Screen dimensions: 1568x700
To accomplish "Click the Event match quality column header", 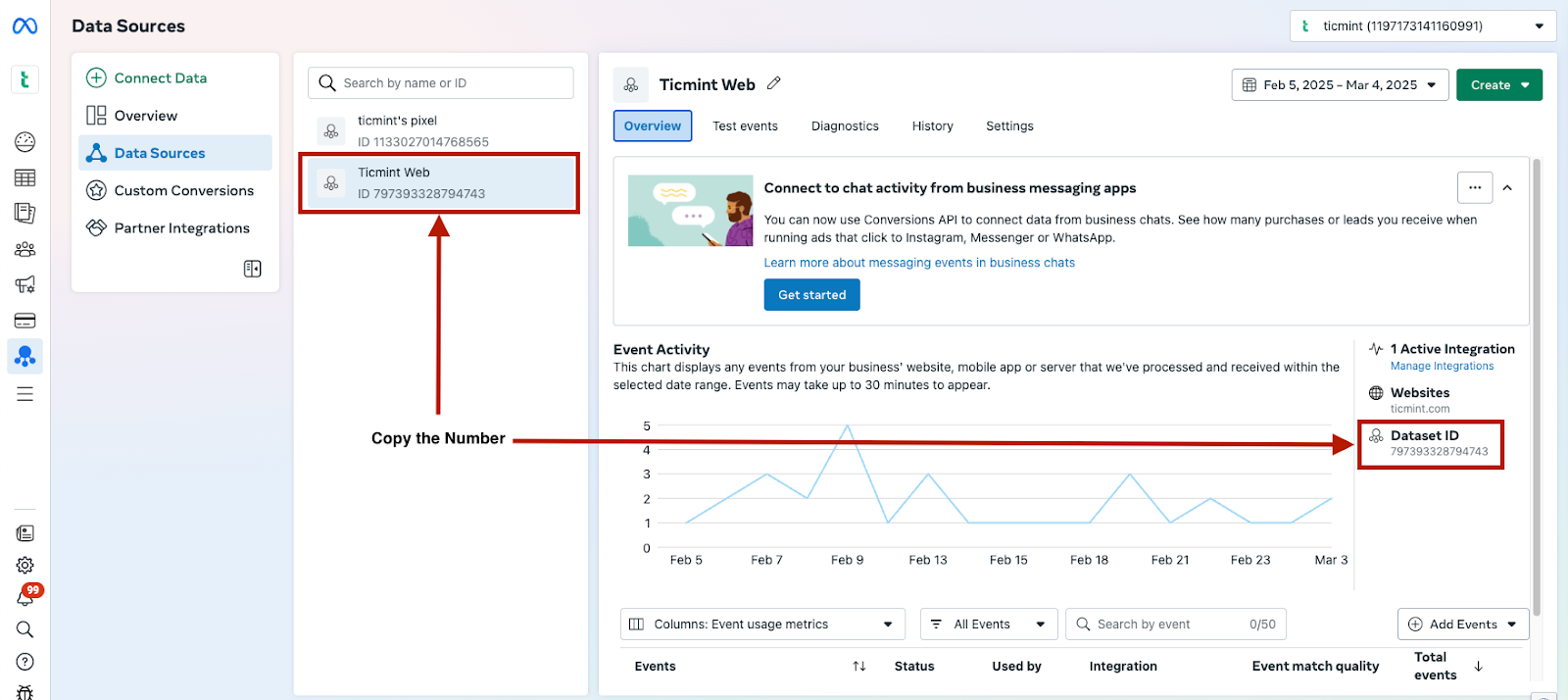I will point(1315,666).
